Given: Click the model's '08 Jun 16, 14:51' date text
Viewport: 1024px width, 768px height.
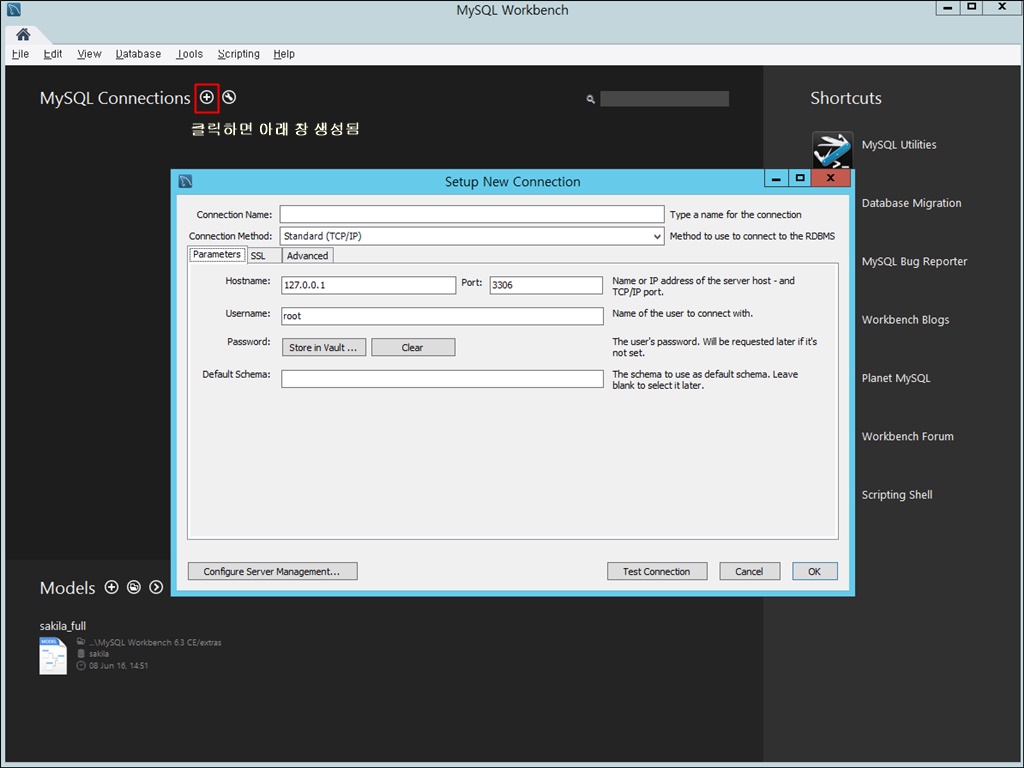Looking at the screenshot, I should click(118, 665).
